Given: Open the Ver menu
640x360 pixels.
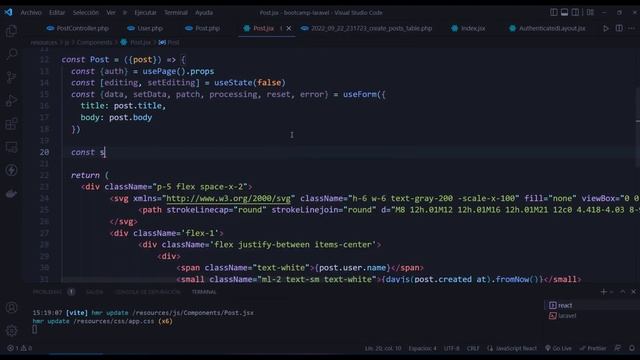Looking at the screenshot, I should pos(111,13).
